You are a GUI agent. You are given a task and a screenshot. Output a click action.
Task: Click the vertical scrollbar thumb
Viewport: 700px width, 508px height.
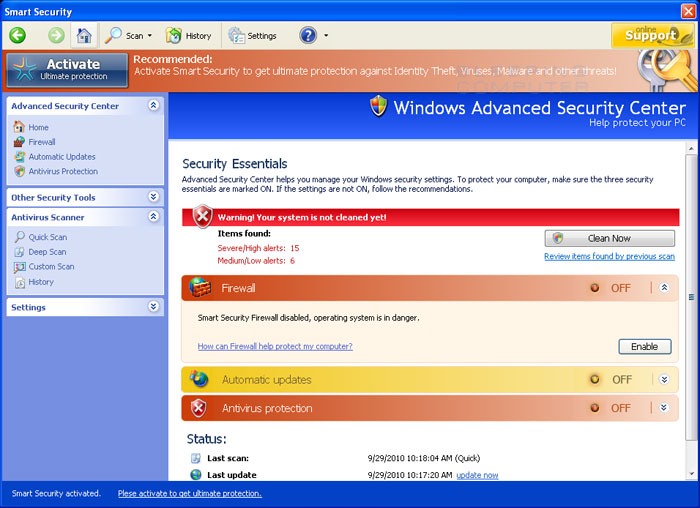coord(691,296)
